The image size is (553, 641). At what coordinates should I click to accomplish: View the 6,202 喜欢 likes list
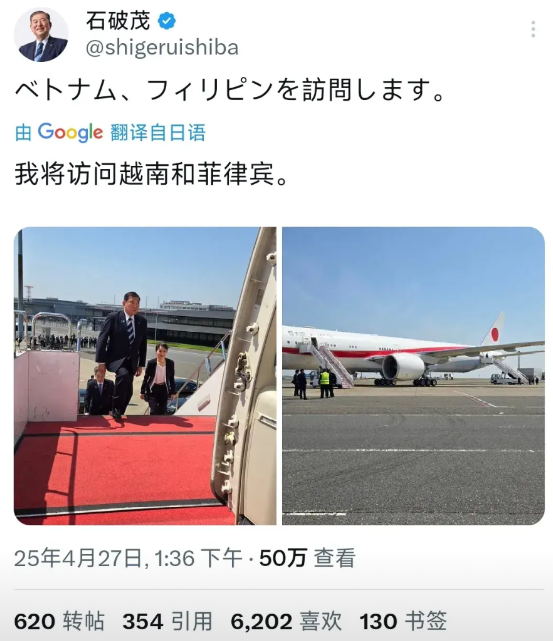coord(286,622)
